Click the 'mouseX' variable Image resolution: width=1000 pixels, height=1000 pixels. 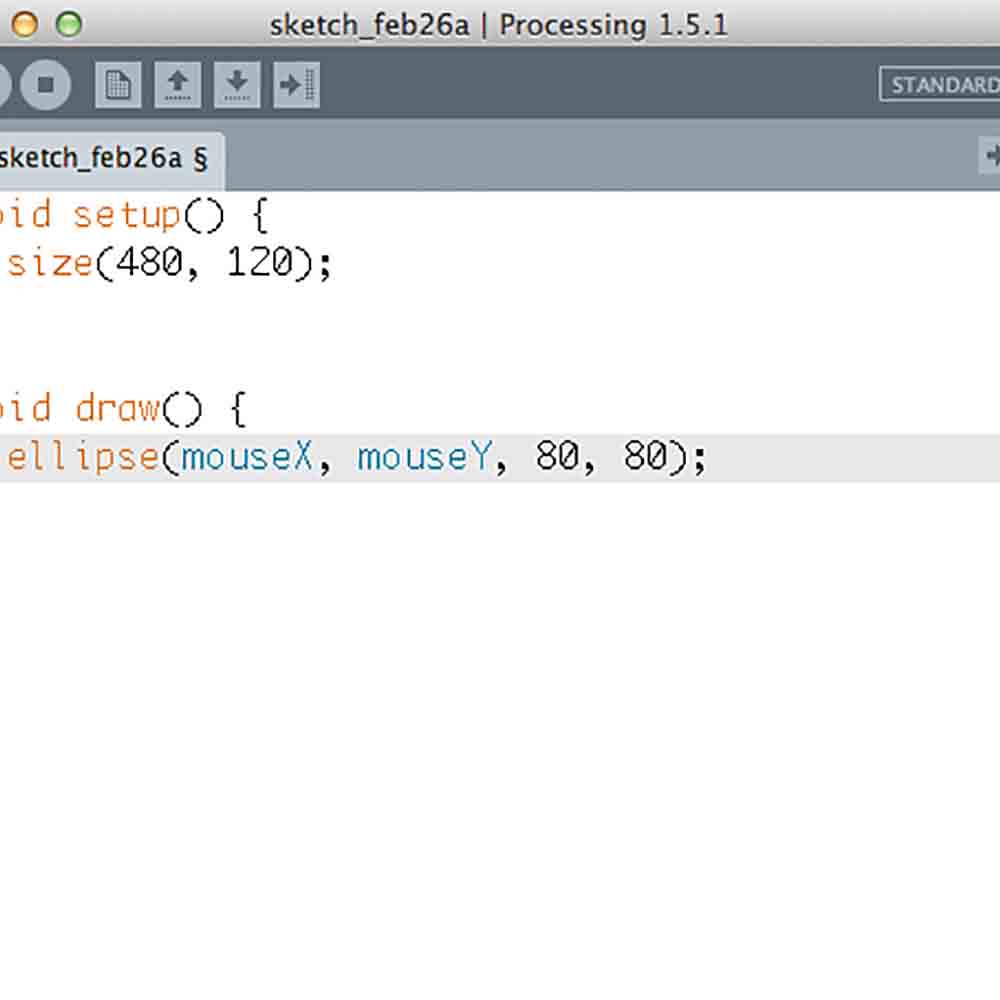pos(247,457)
